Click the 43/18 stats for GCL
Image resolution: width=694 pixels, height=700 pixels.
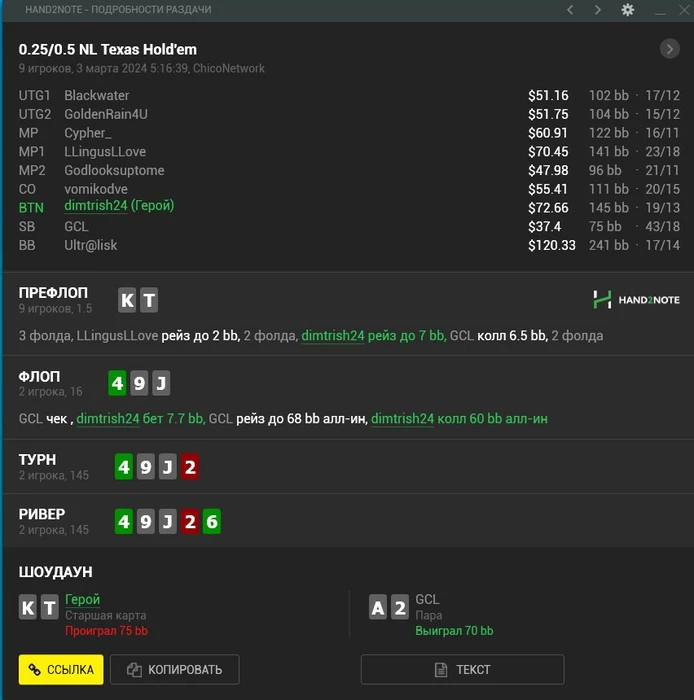(x=662, y=227)
